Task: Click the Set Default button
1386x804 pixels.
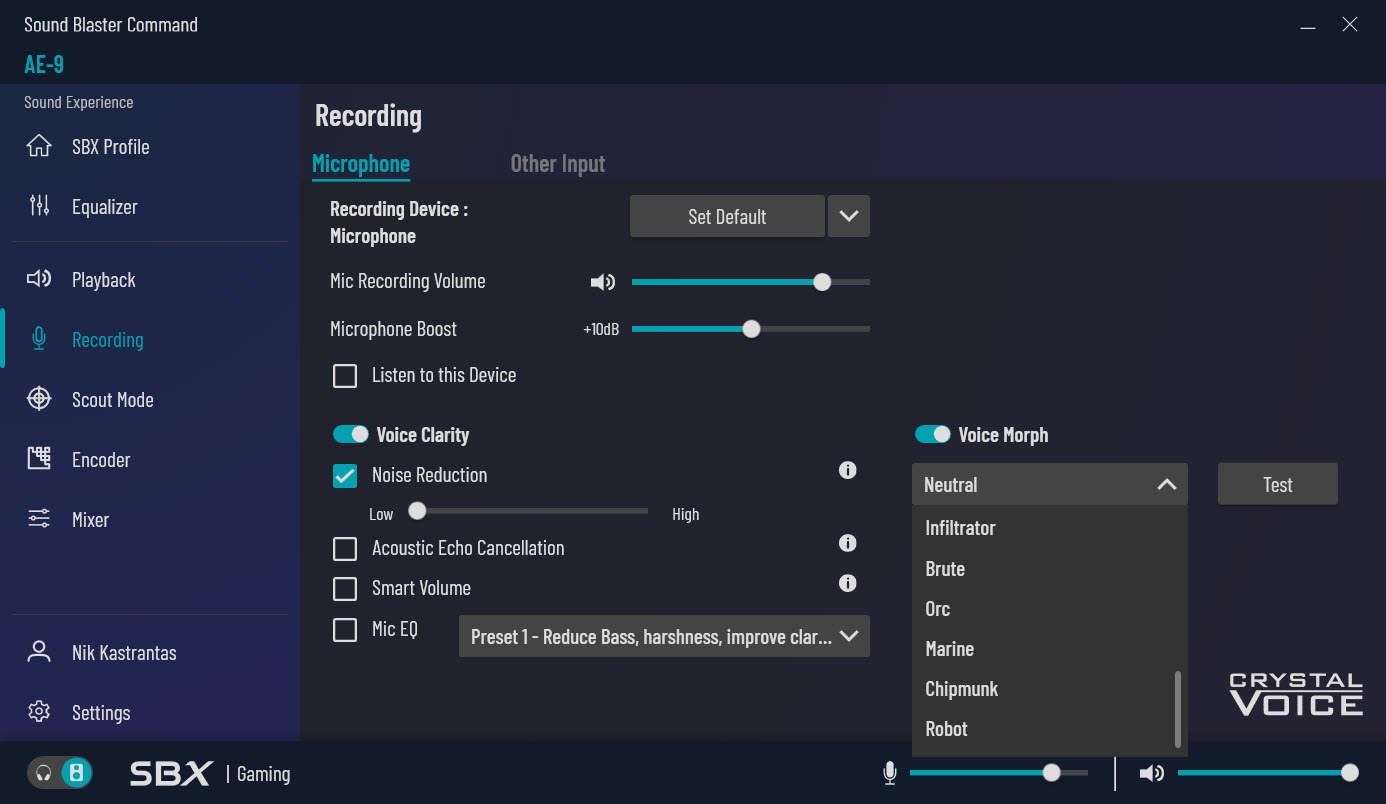Action: 727,216
